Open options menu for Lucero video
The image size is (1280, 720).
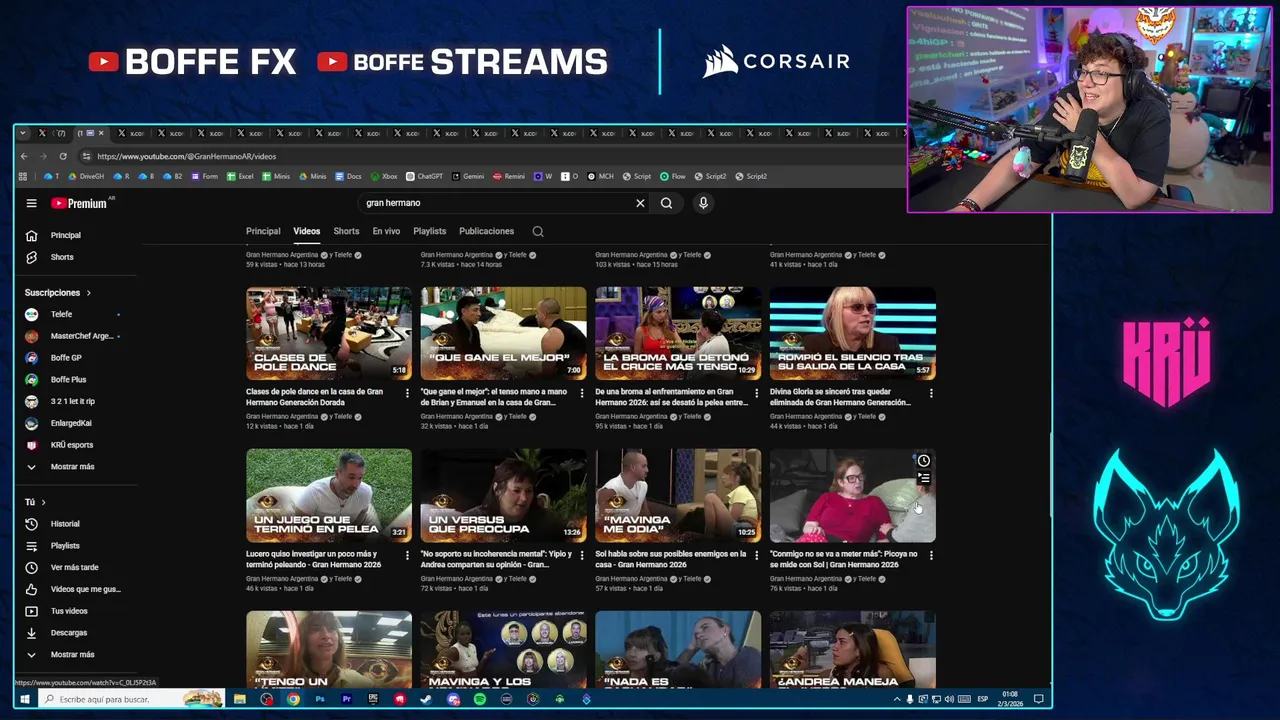click(407, 555)
